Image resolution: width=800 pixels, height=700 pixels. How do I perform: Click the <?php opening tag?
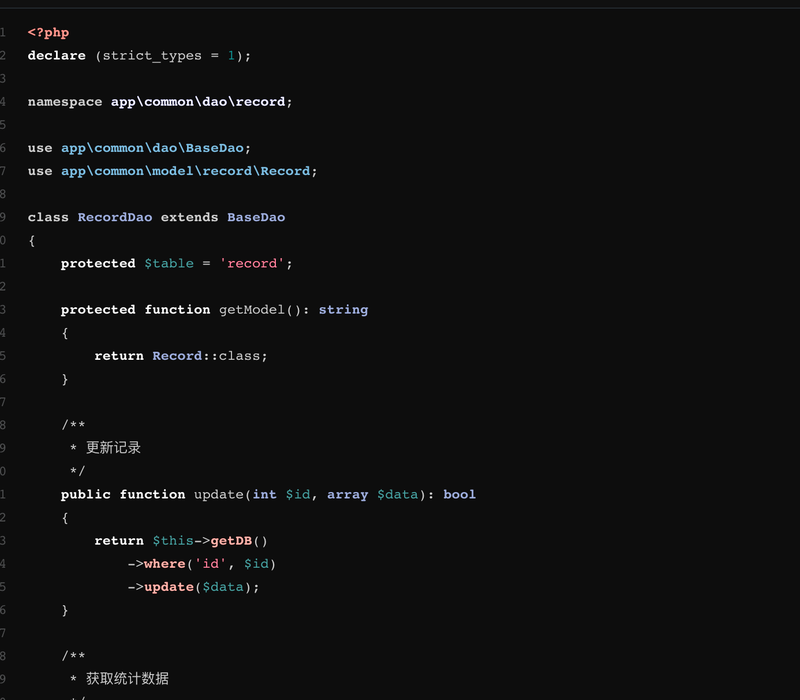tap(48, 33)
